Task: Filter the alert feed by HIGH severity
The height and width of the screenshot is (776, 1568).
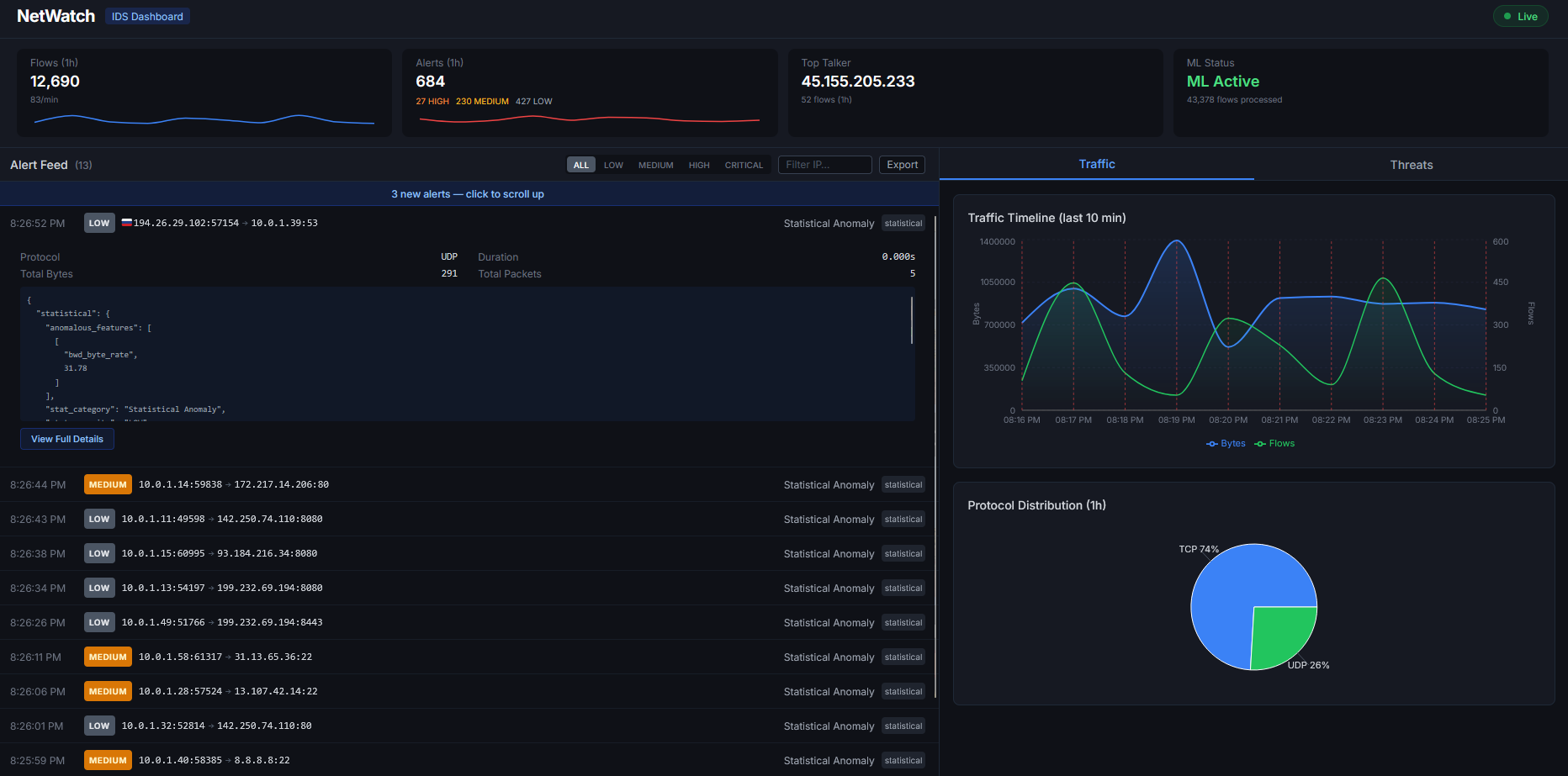Action: pyautogui.click(x=699, y=166)
